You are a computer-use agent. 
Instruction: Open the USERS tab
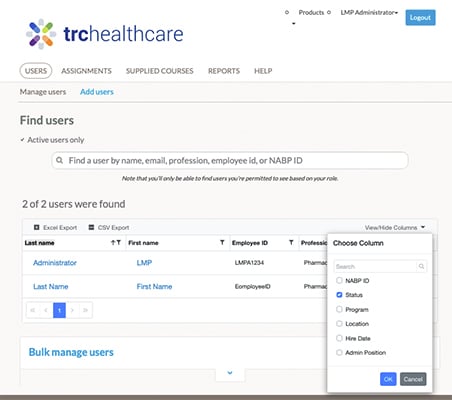click(36, 71)
